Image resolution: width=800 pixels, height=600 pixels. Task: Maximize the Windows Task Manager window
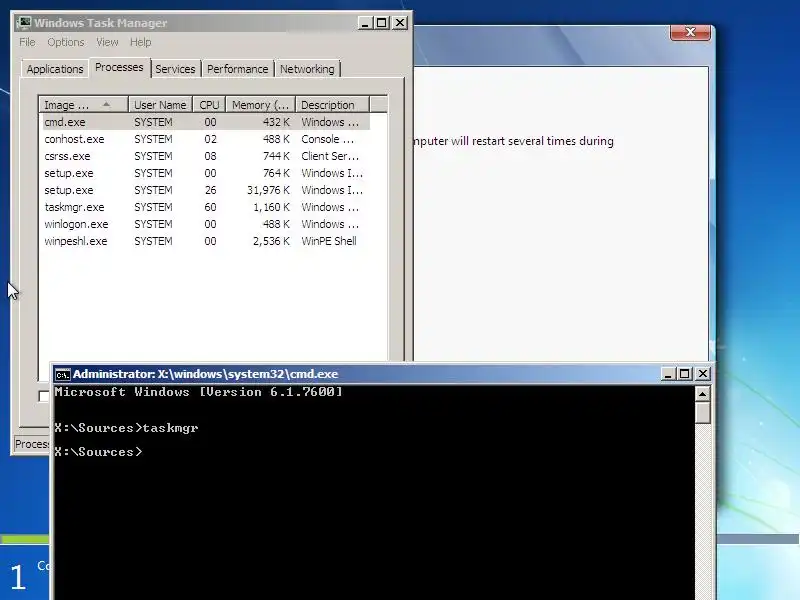click(382, 23)
